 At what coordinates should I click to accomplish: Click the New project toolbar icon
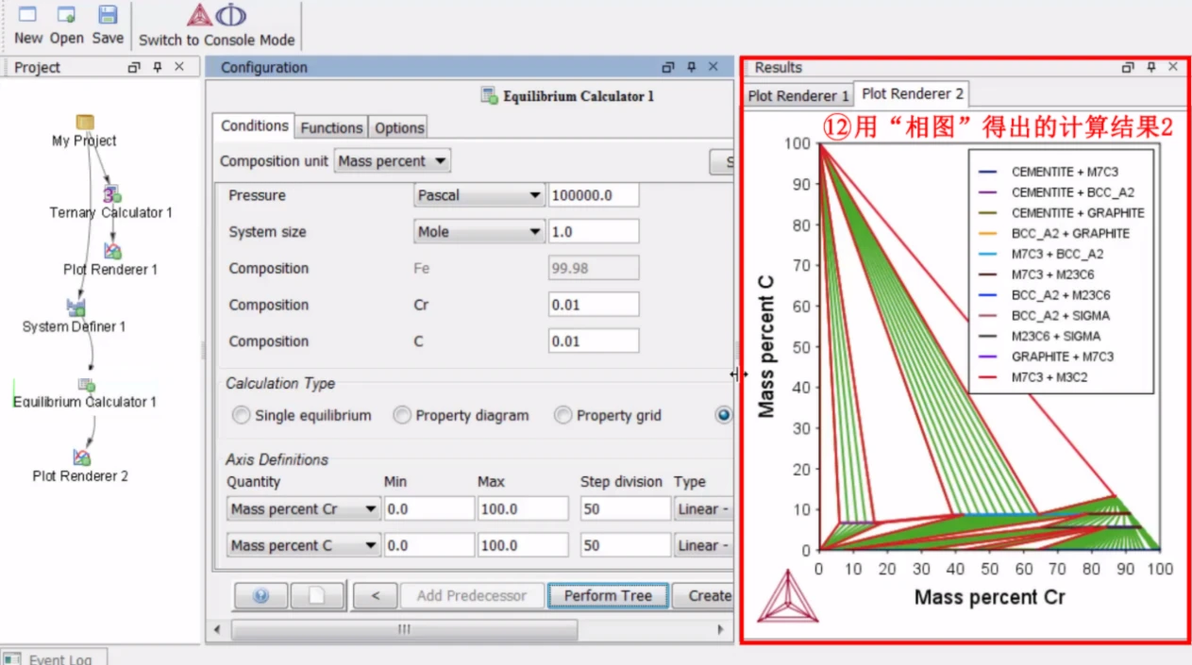(28, 24)
